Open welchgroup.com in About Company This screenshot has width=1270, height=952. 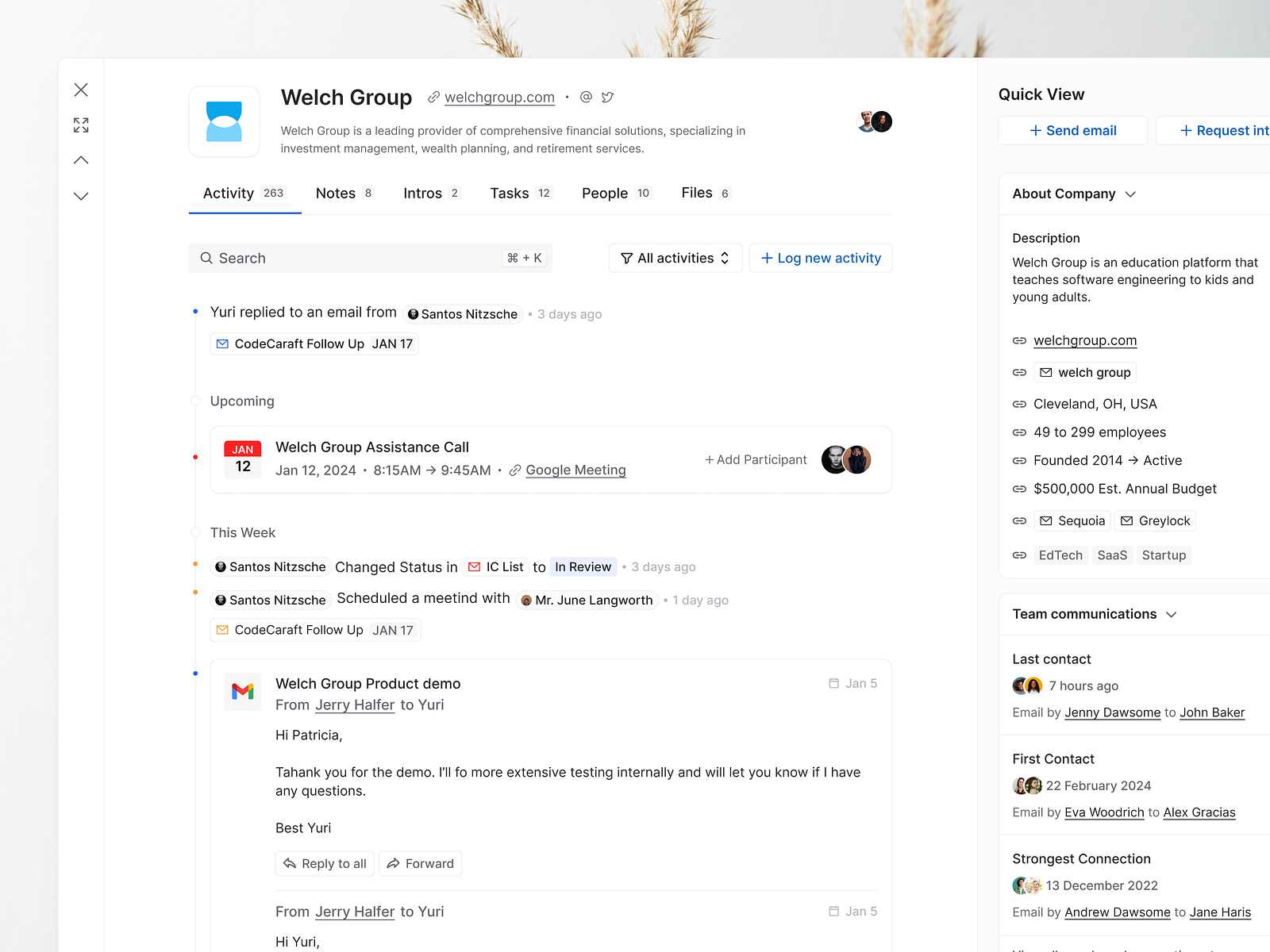[1085, 340]
